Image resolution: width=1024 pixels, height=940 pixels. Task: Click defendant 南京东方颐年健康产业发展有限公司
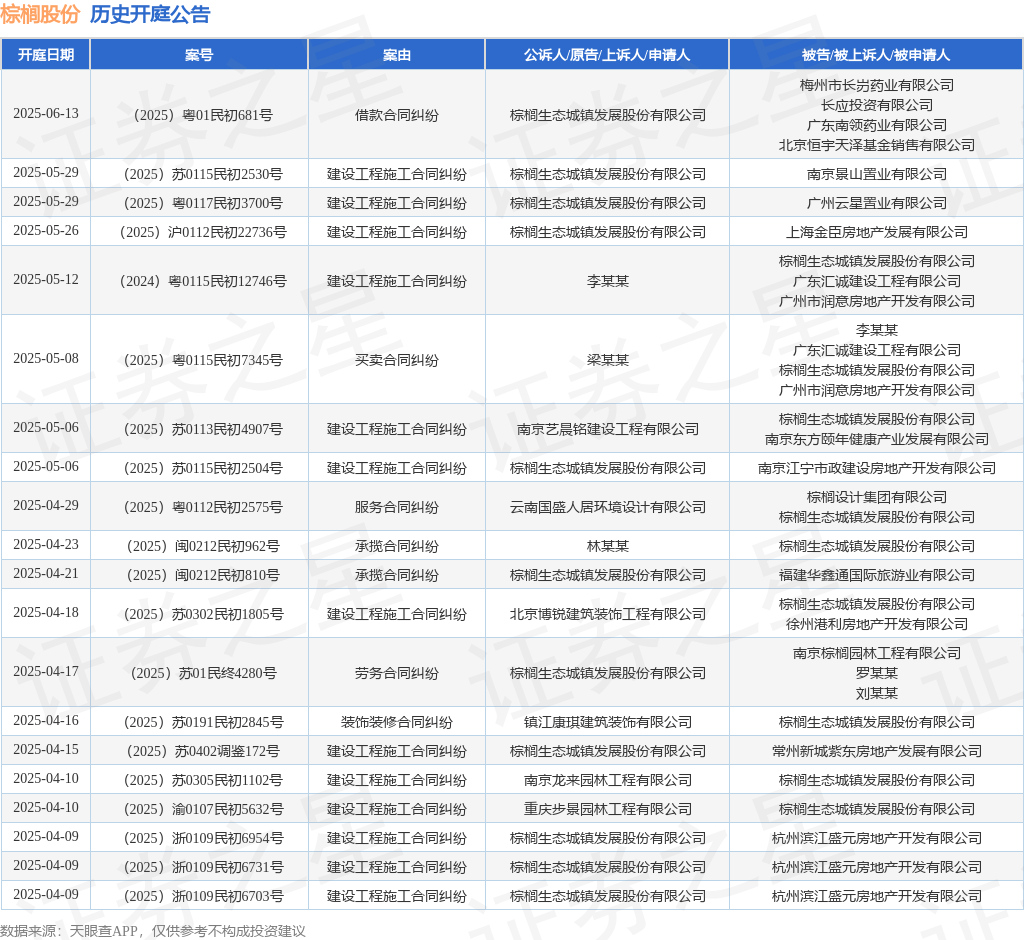tap(876, 439)
